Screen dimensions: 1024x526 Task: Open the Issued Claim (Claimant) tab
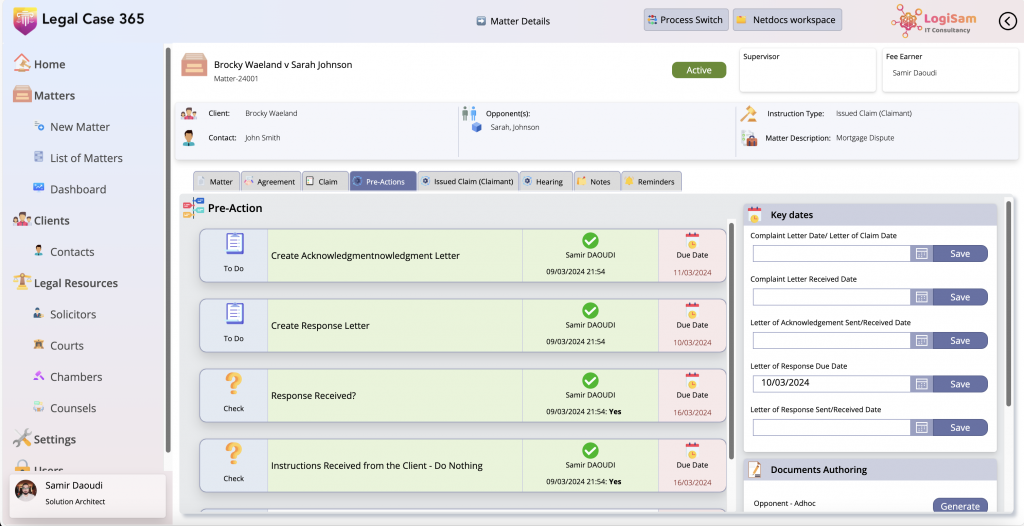click(x=466, y=182)
